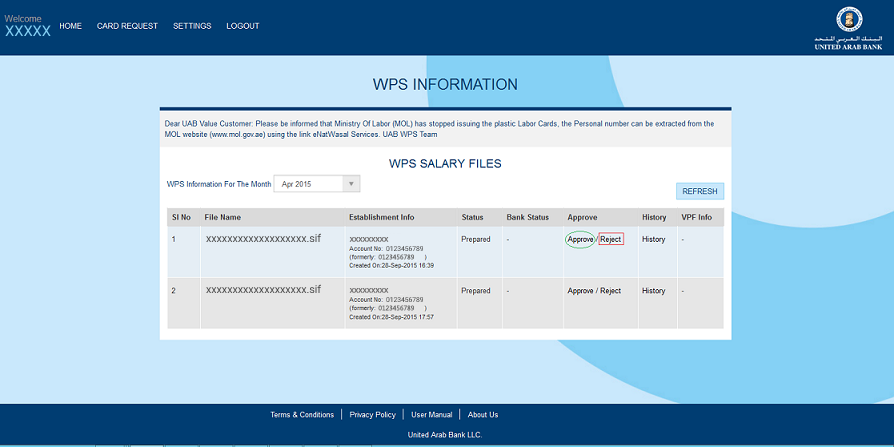Open the SETTINGS menu
Viewport: 894px width, 447px height.
(x=192, y=26)
